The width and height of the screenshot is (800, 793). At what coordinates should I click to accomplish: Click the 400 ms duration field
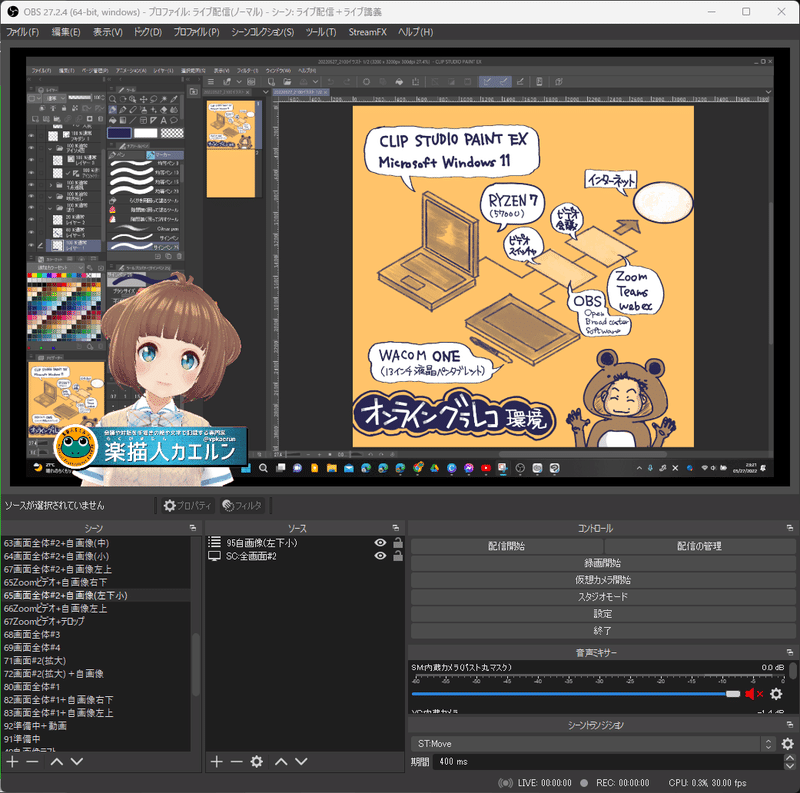click(608, 762)
